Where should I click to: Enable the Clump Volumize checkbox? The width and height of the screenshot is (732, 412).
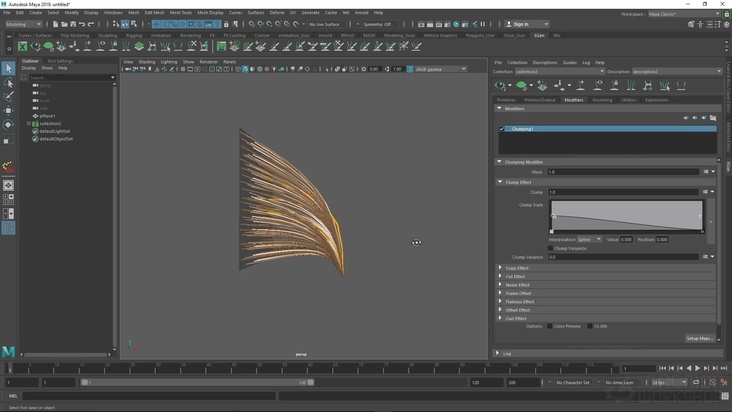point(550,248)
